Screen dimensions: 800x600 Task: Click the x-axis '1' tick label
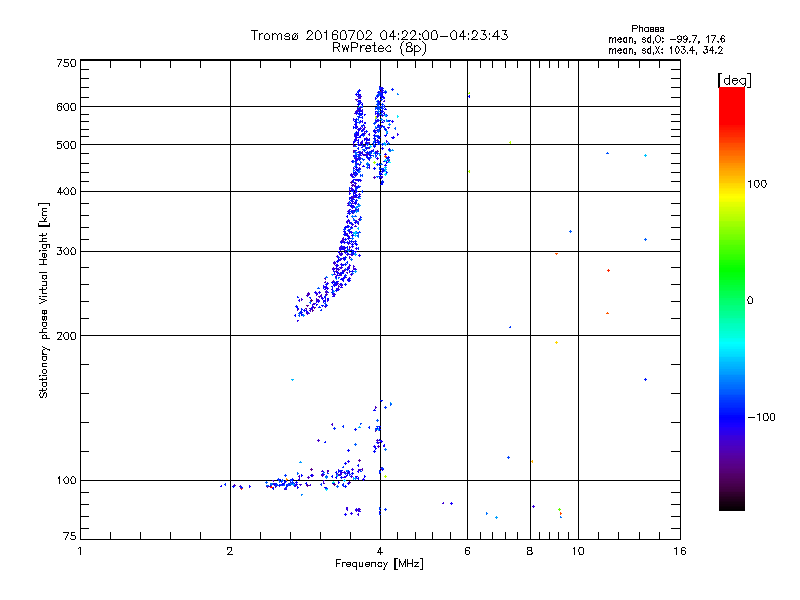click(x=80, y=551)
